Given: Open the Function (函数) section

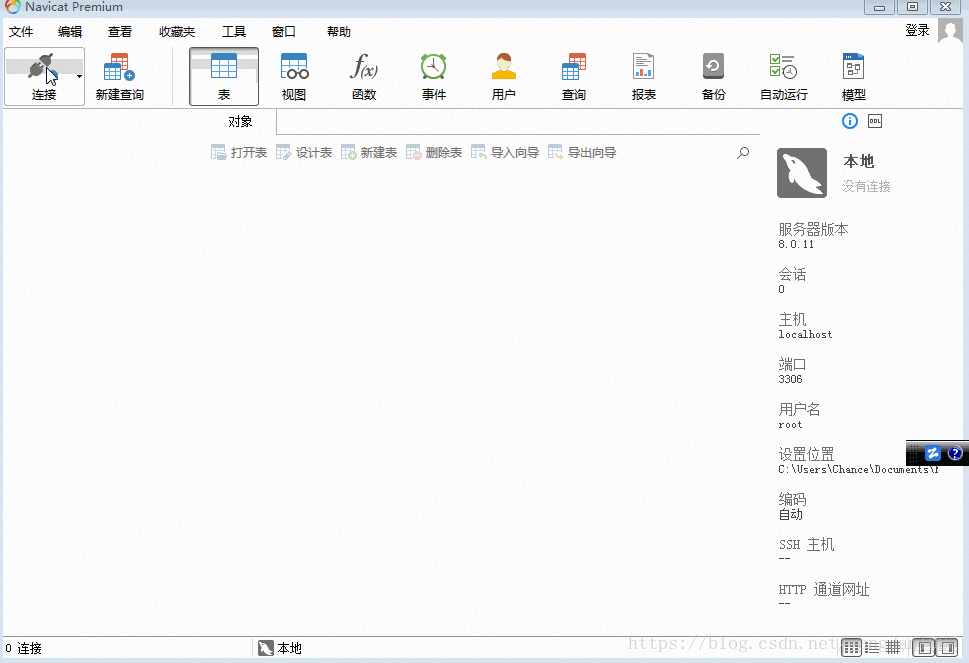Looking at the screenshot, I should pyautogui.click(x=364, y=77).
